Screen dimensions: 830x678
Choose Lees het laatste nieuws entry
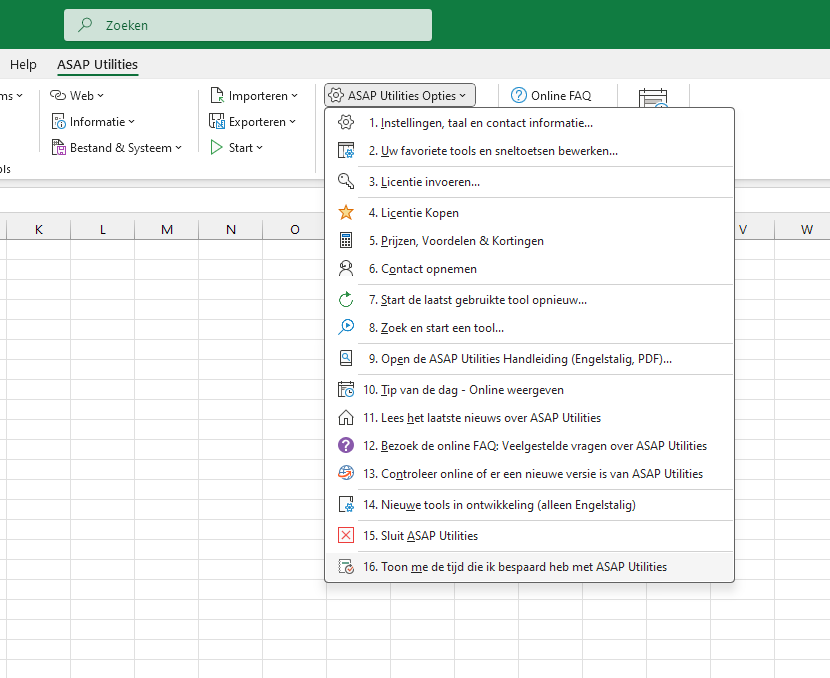[529, 418]
